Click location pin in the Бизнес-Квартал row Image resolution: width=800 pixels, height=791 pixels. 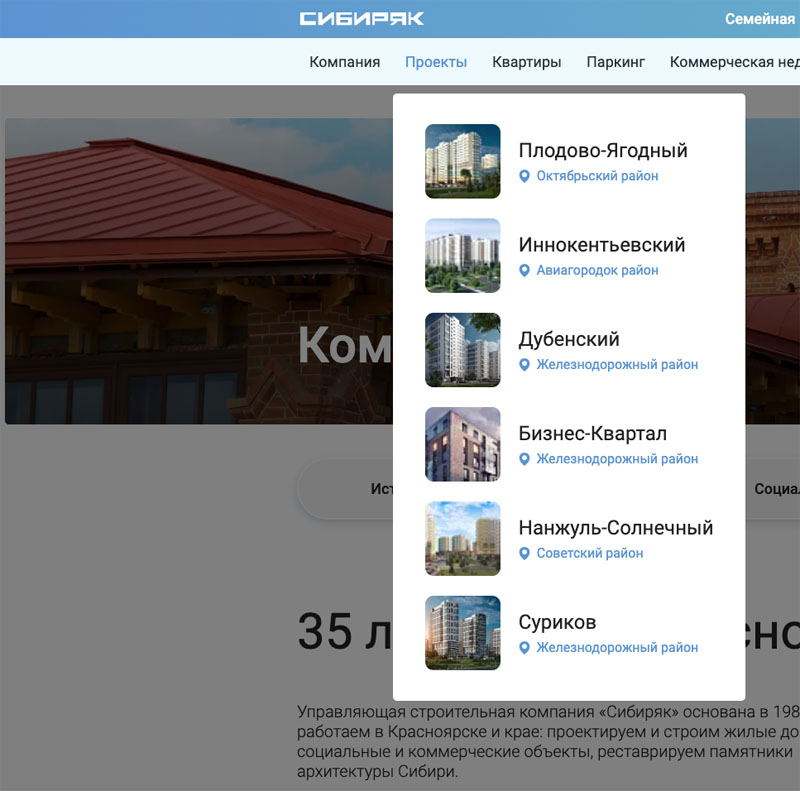524,459
